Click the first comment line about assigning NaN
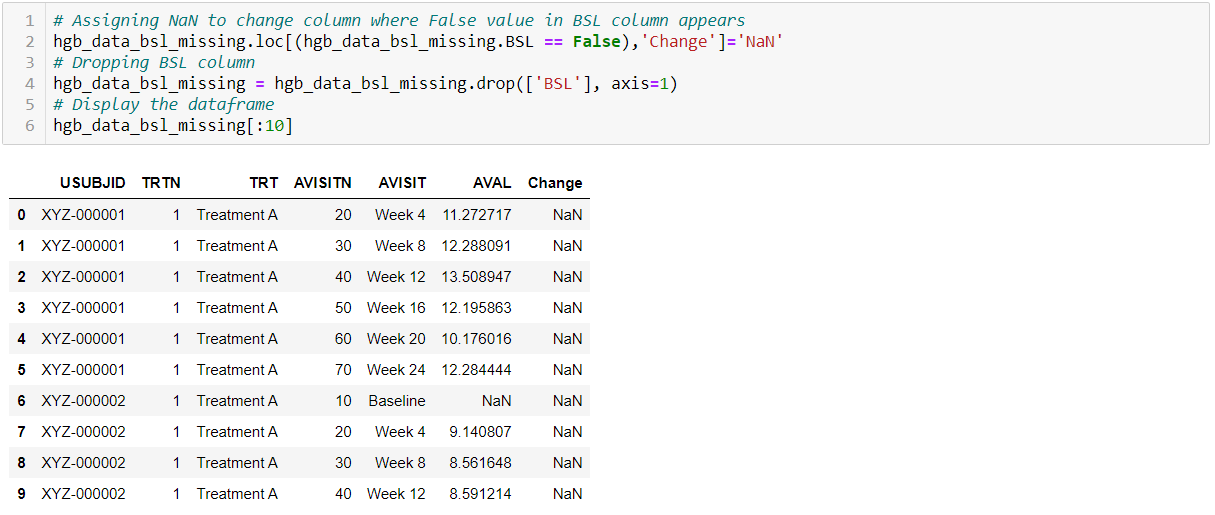 point(399,21)
